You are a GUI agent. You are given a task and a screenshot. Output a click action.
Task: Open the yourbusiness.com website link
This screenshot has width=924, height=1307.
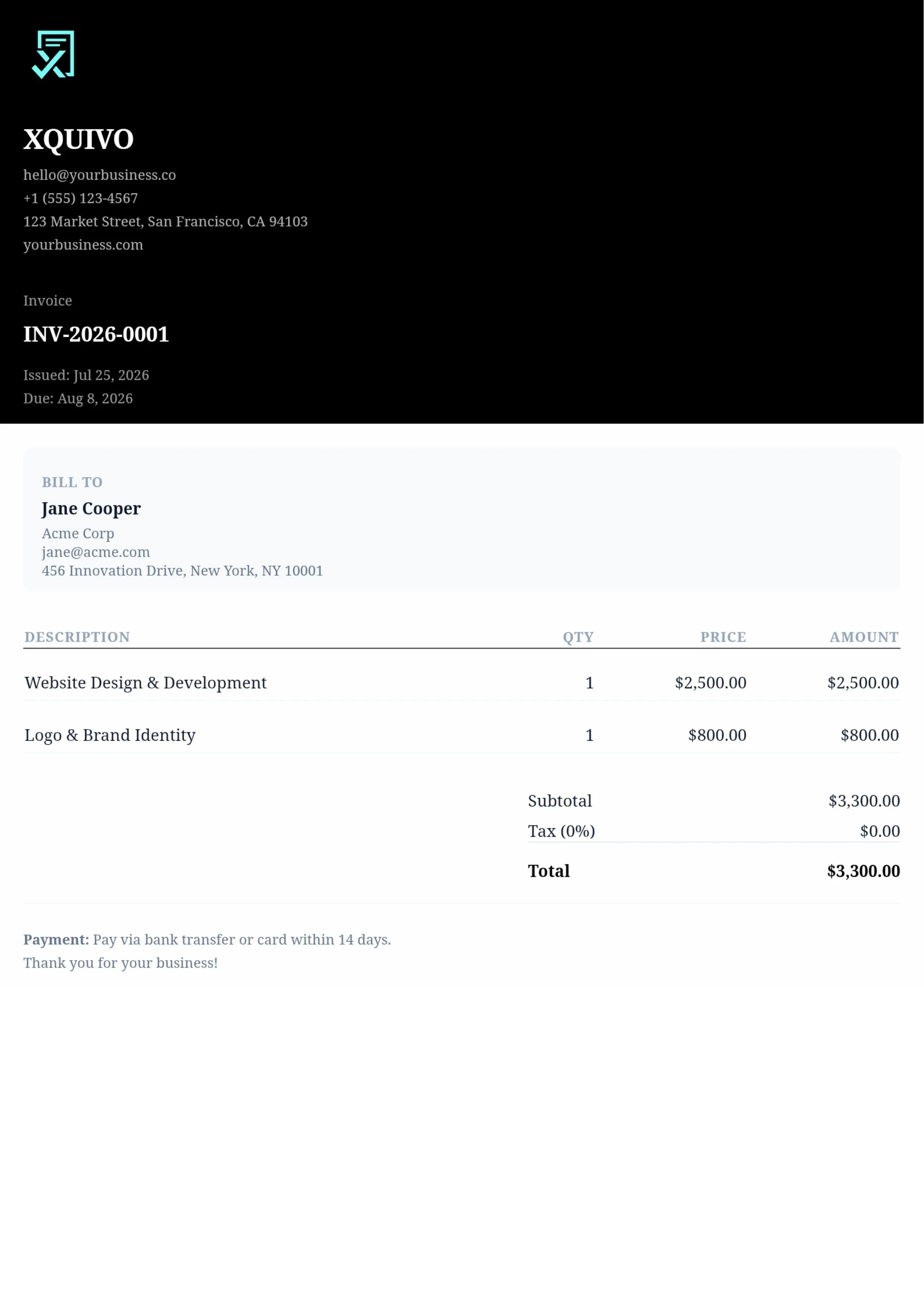pyautogui.click(x=83, y=245)
